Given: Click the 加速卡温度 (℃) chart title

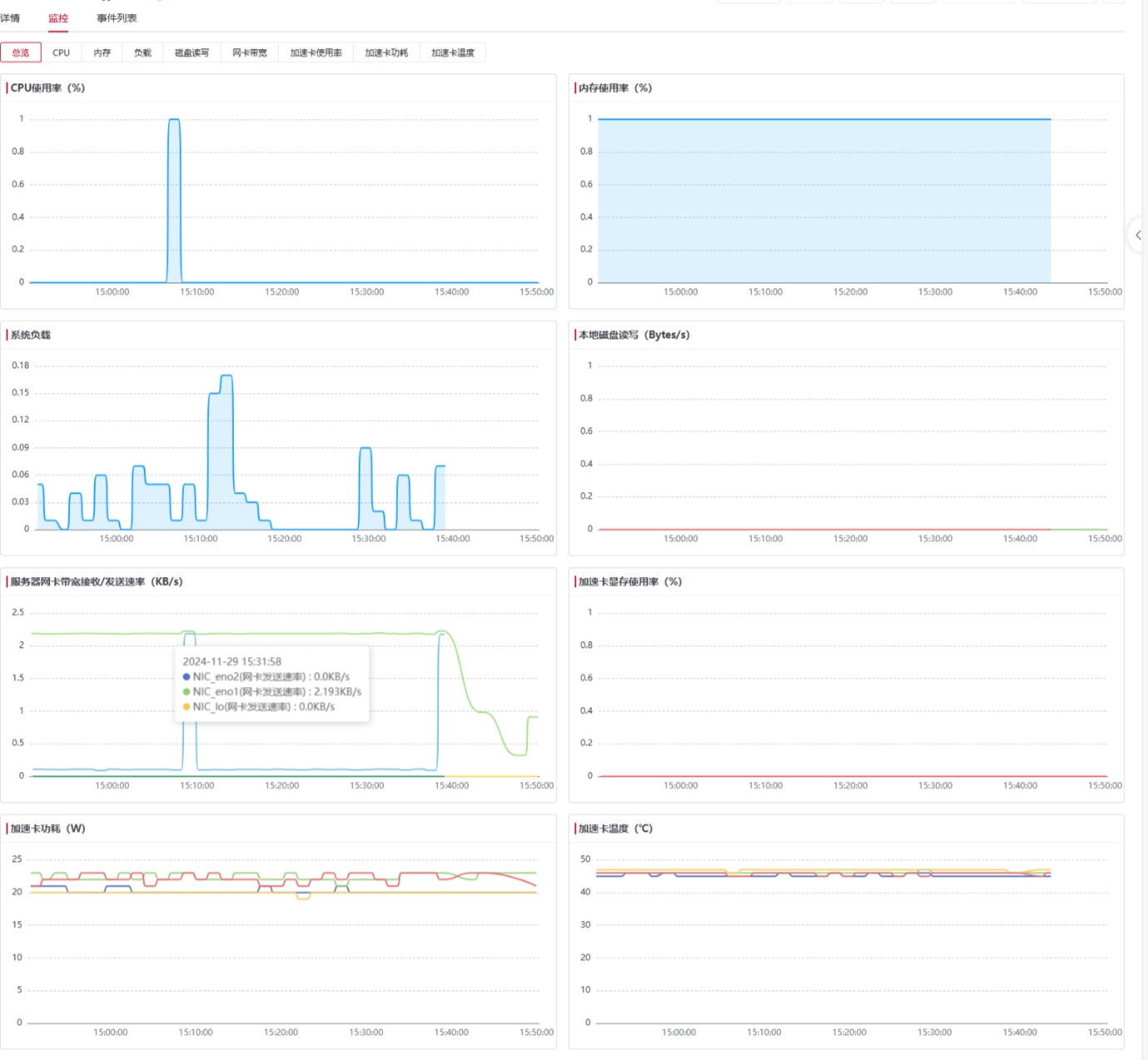Looking at the screenshot, I should pyautogui.click(x=616, y=829).
